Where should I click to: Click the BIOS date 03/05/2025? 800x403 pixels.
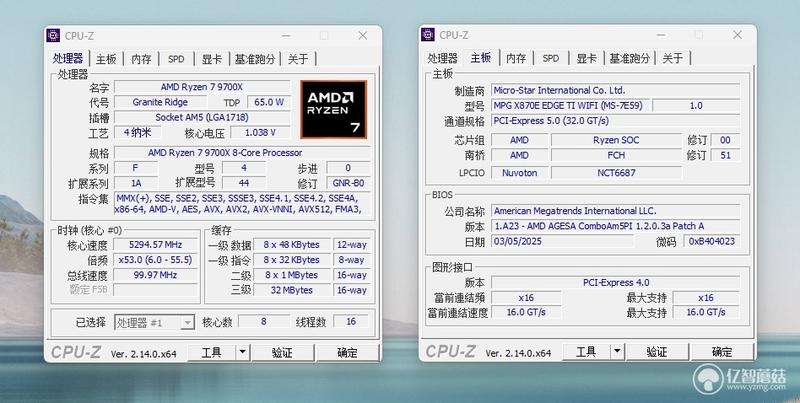563,241
